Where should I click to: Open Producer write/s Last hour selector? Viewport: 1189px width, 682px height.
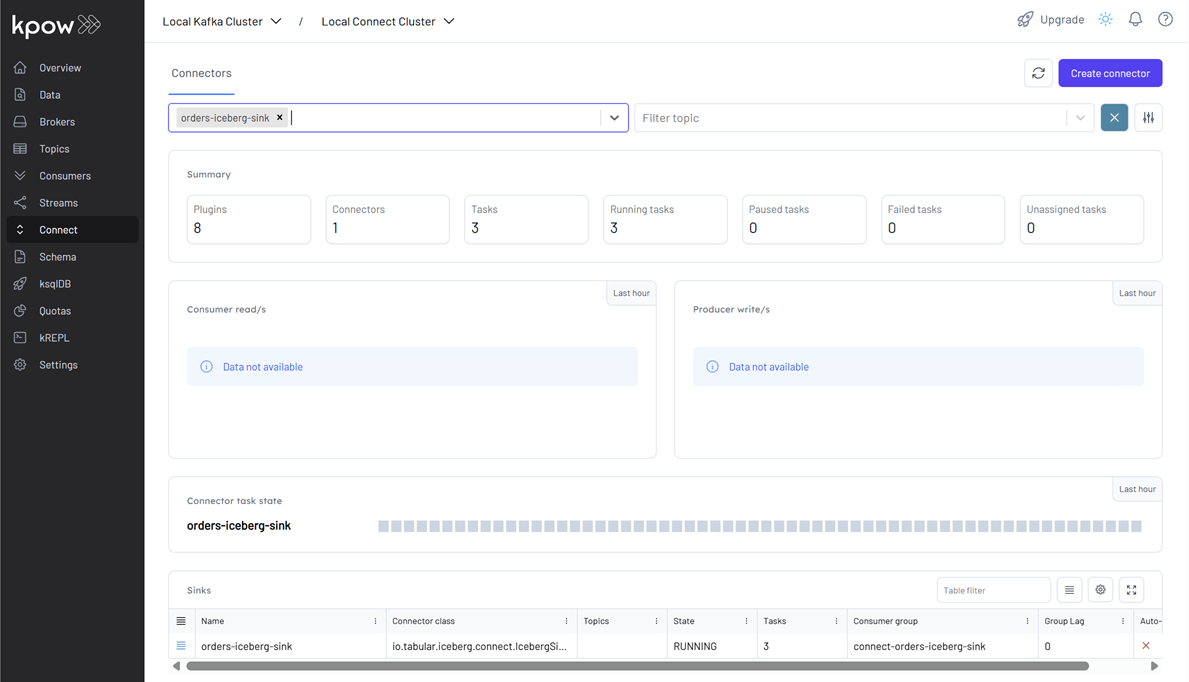1137,293
